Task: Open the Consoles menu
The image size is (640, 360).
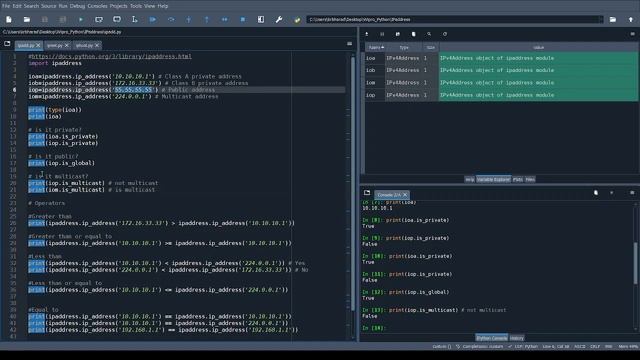Action: (98, 6)
